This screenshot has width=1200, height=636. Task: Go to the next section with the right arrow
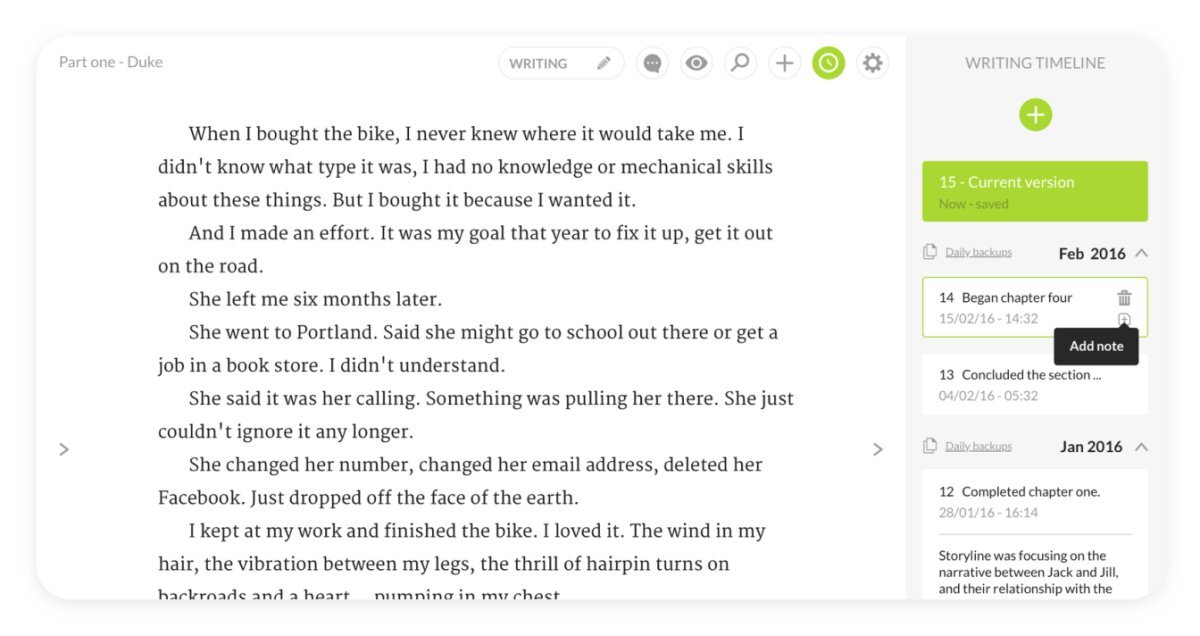(x=878, y=449)
